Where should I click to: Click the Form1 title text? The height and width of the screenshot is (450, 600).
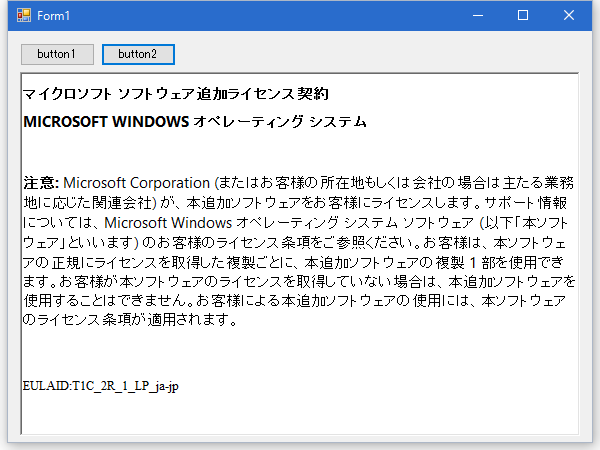54,16
